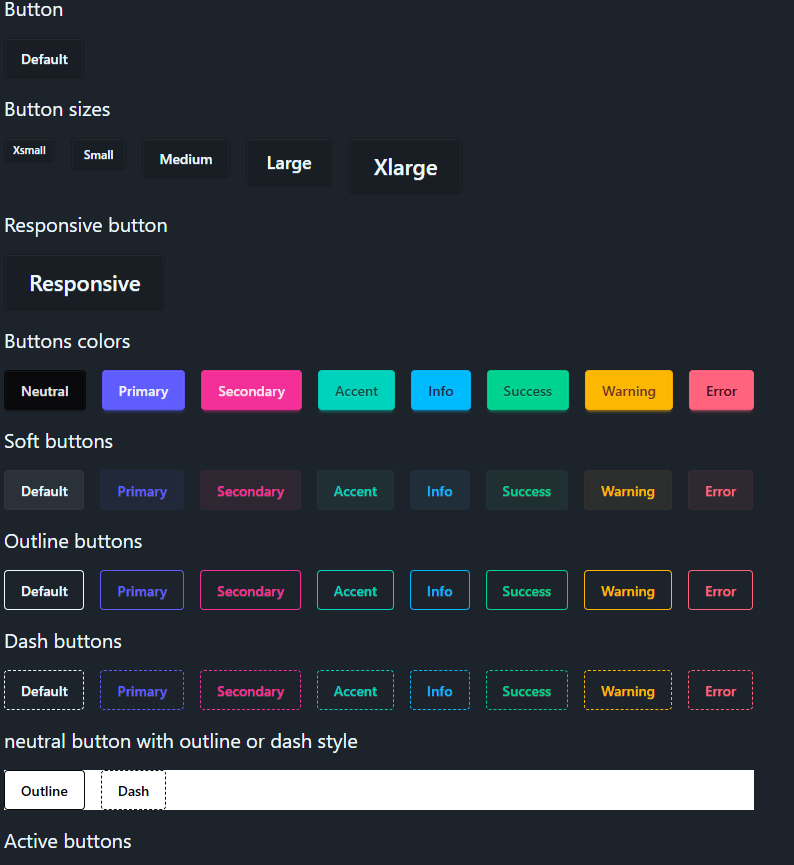
Task: Click the solid green Success button
Action: pos(527,391)
